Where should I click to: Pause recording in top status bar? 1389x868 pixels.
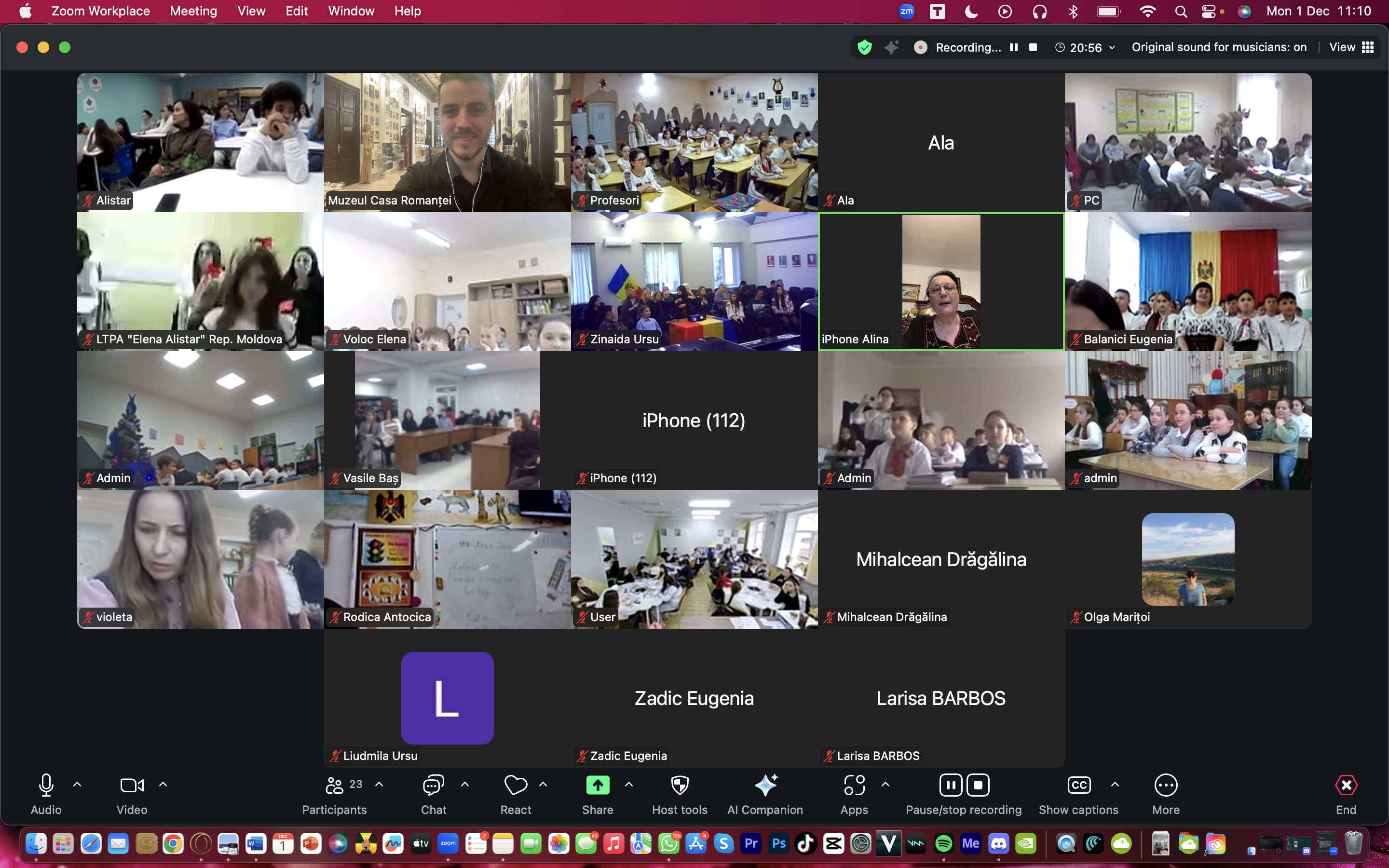[x=1014, y=47]
